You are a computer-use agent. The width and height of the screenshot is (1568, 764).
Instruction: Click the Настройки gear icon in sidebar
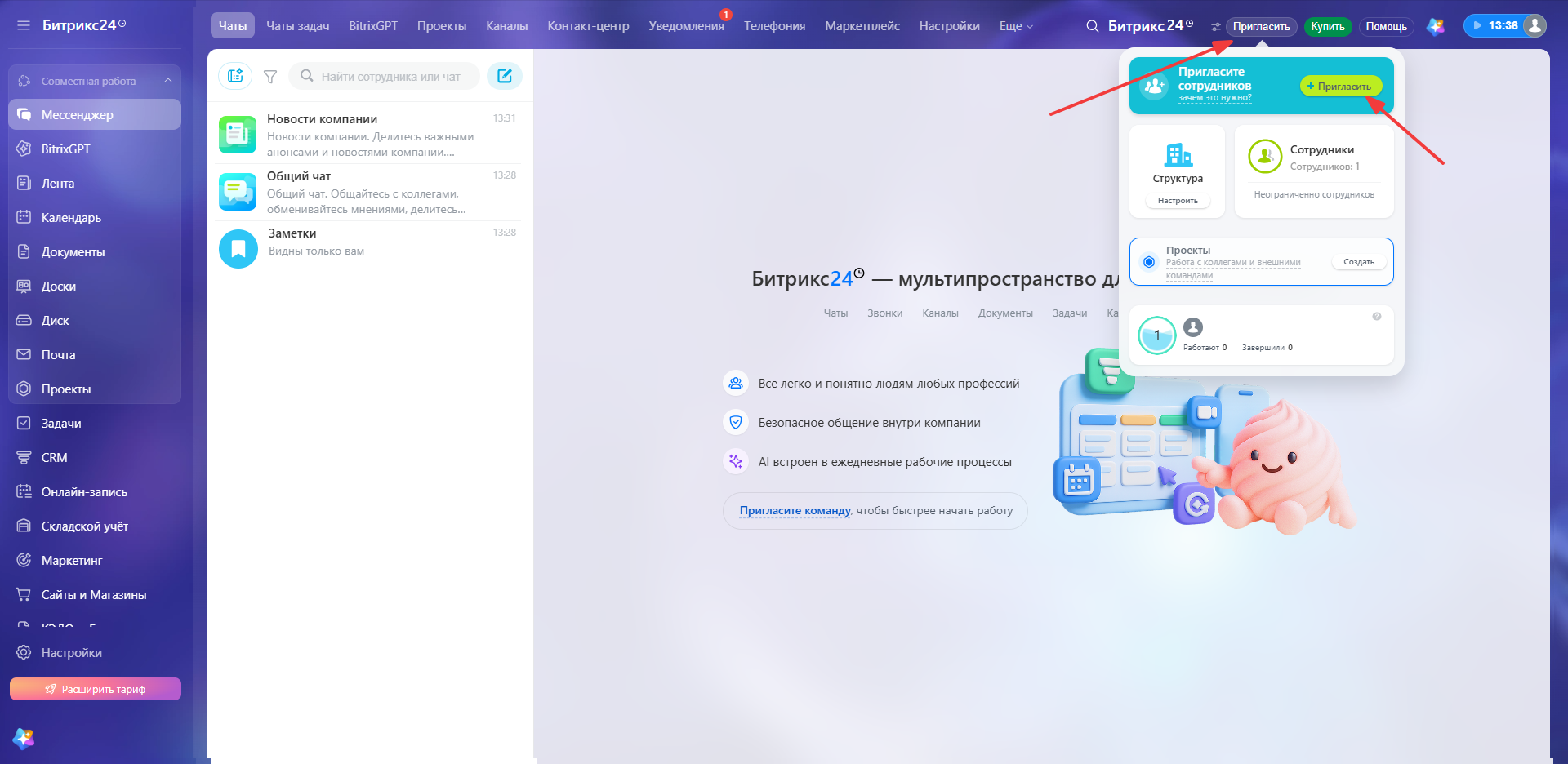(x=24, y=652)
